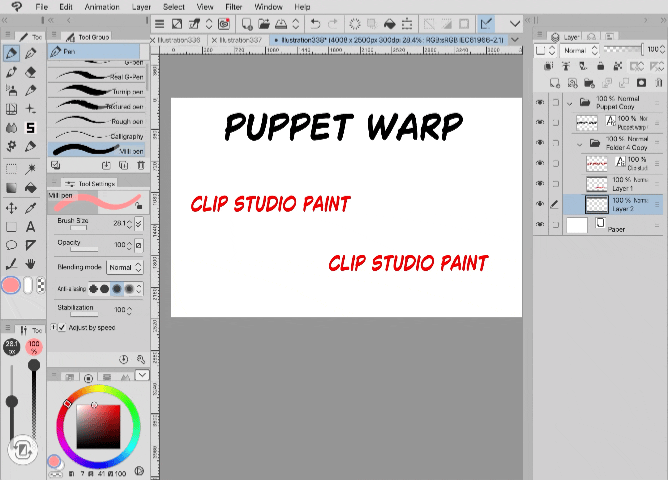The image size is (668, 480).
Task: Toggle the lock icon on Milli pen preview
Action: click(138, 206)
